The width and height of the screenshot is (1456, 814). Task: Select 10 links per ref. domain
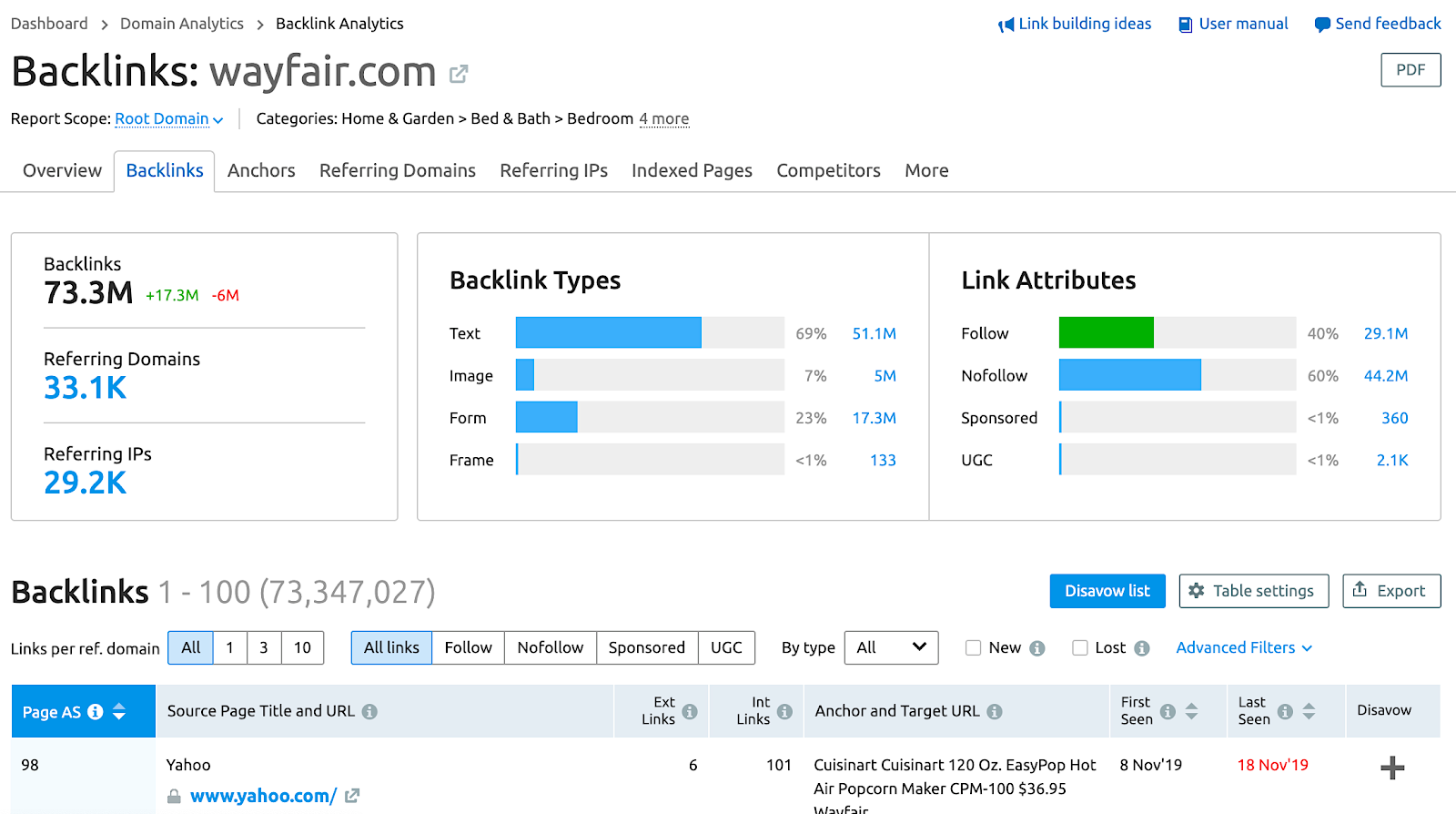(302, 647)
